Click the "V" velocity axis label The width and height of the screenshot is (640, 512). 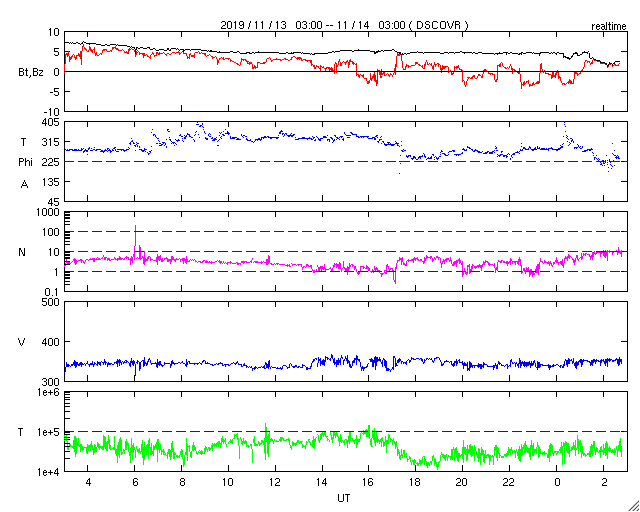point(22,342)
